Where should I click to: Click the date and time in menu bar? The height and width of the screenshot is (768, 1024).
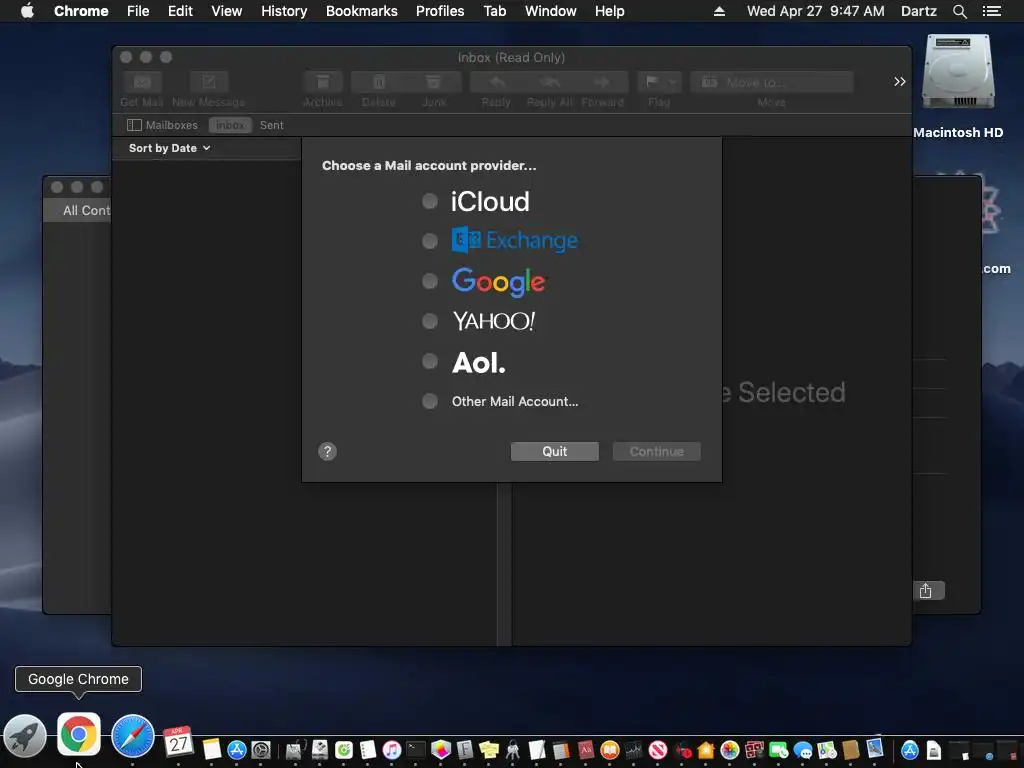tap(816, 11)
